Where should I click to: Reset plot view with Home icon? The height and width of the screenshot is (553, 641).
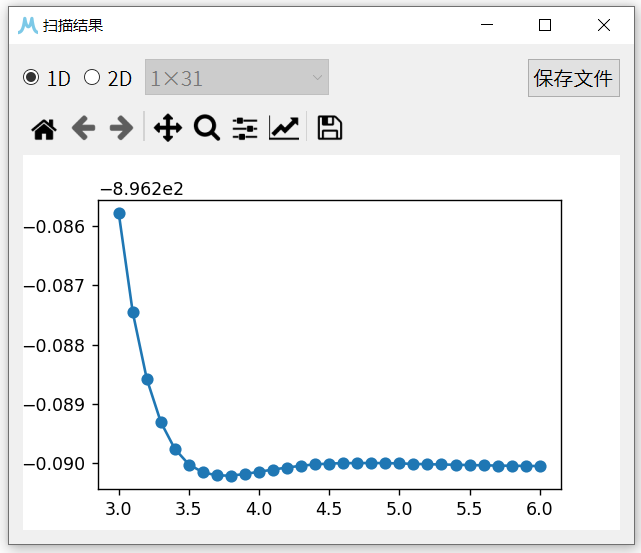click(44, 128)
